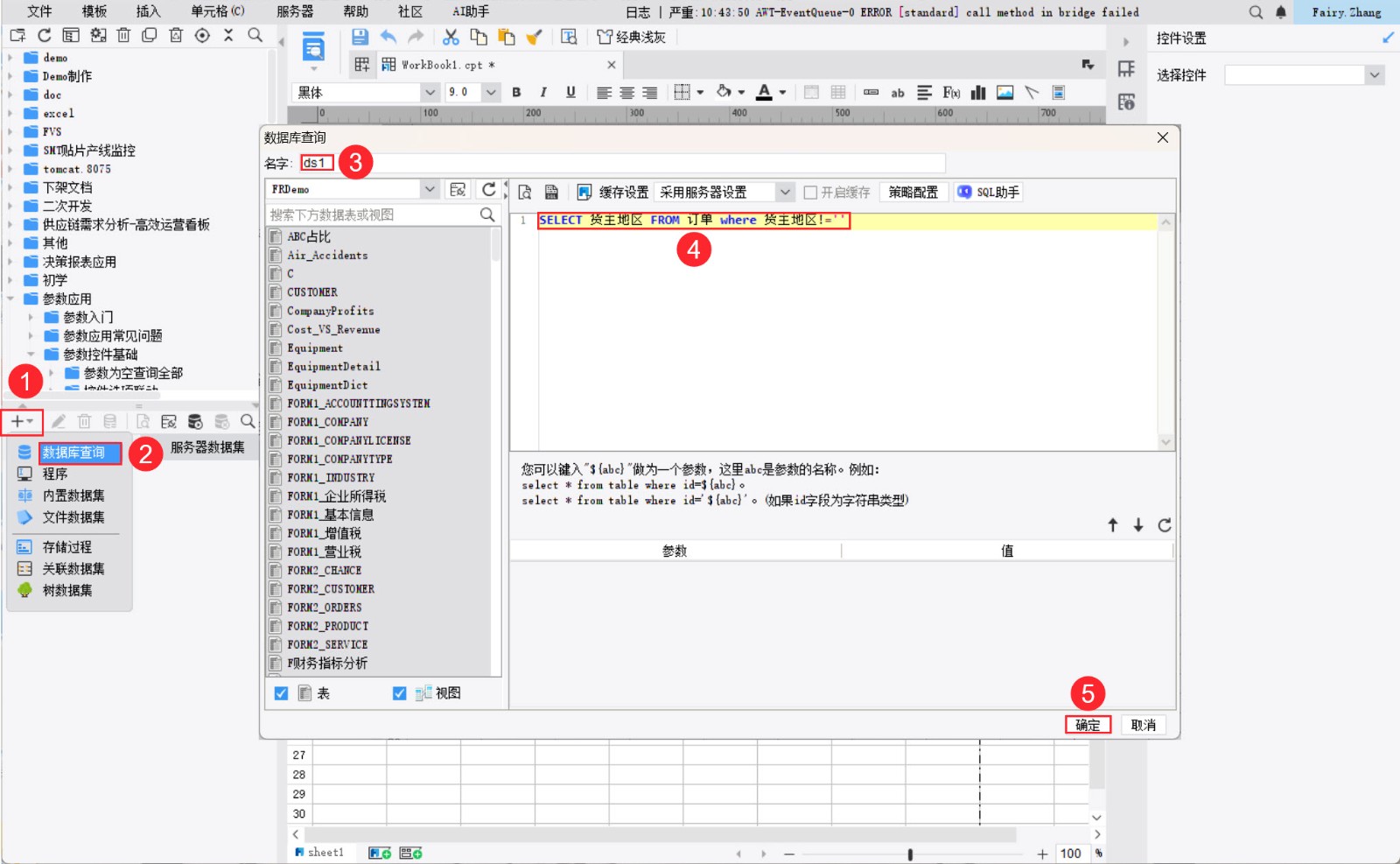Close the WorkBook1.cpt tab
This screenshot has height=864, width=1400.
(x=612, y=65)
